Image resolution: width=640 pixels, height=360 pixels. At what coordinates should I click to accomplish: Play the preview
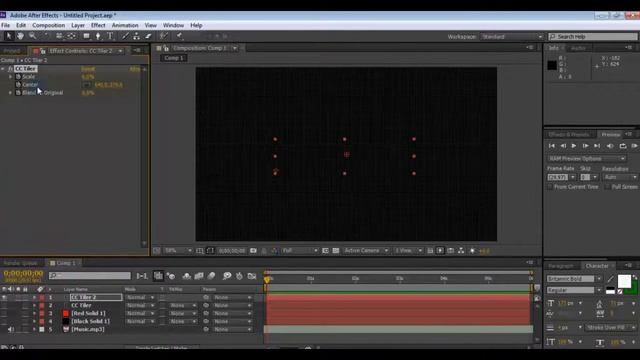(x=574, y=146)
